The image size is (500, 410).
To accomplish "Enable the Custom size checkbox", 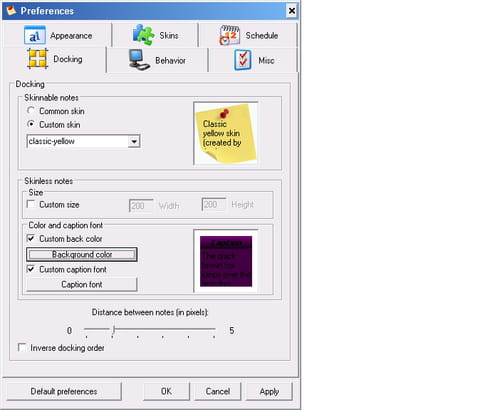I will click(31, 204).
